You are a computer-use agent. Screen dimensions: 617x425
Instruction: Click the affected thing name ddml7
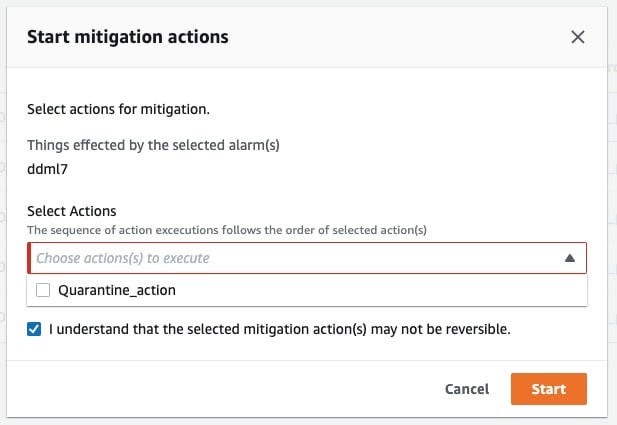tap(48, 169)
